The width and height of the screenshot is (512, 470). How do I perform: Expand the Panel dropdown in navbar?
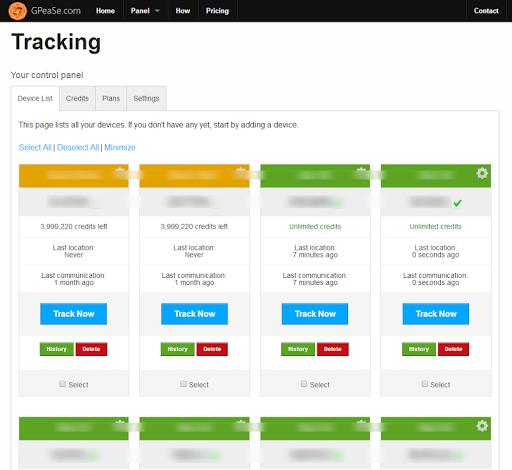pos(145,11)
